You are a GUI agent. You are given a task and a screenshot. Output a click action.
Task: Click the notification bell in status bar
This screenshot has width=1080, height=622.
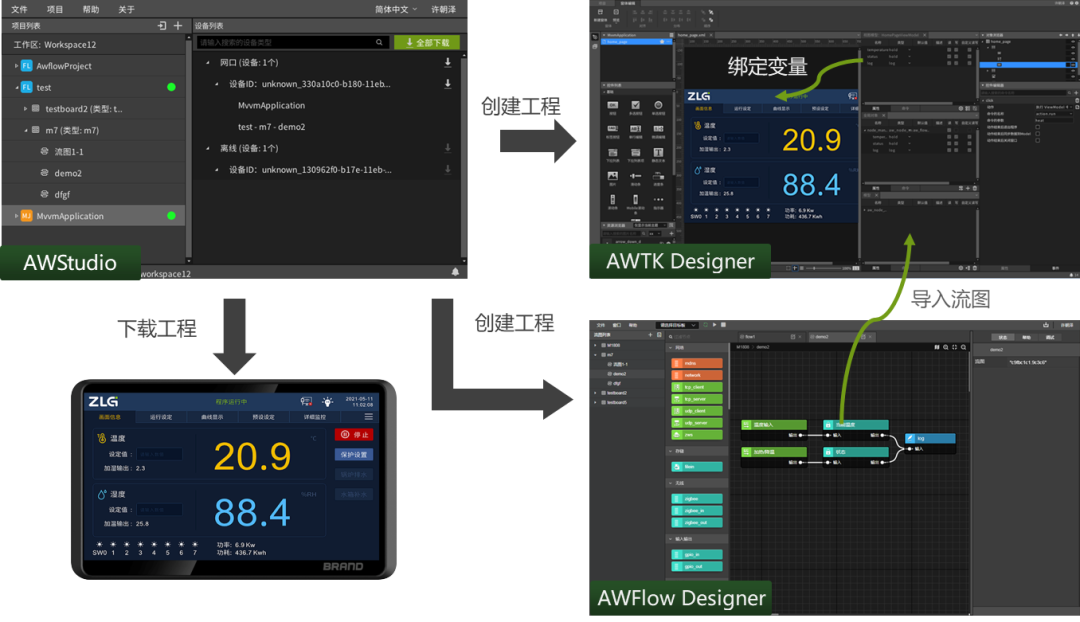[x=455, y=272]
